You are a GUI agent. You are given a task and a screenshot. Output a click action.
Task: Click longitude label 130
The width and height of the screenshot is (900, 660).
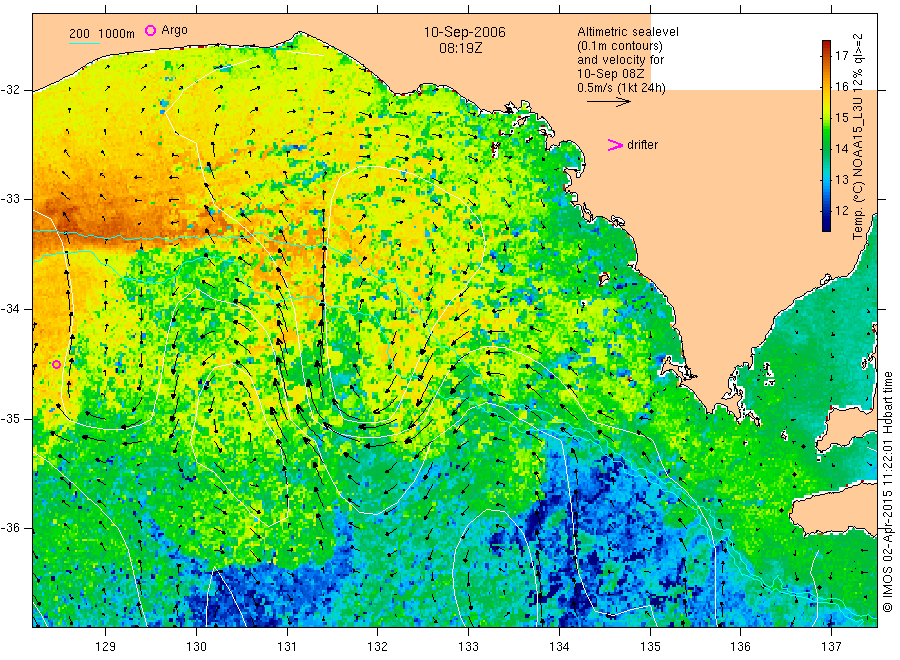[x=196, y=647]
